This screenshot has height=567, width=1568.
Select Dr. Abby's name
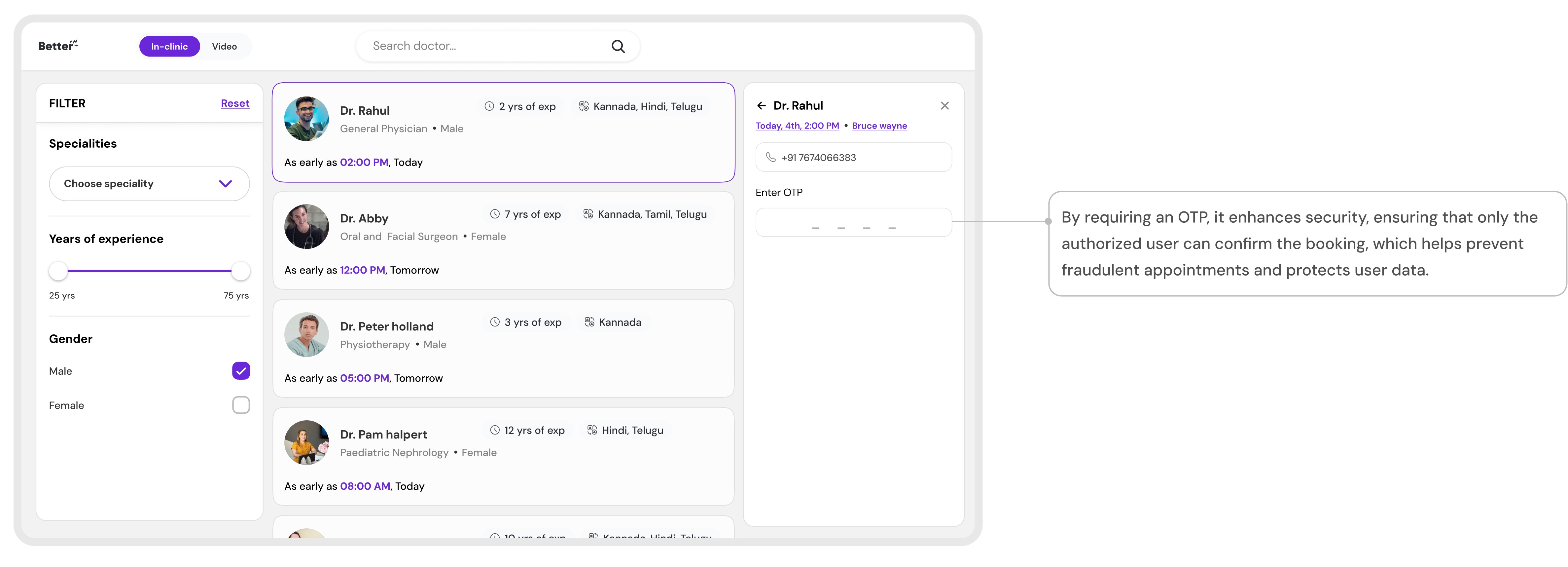pyautogui.click(x=364, y=219)
